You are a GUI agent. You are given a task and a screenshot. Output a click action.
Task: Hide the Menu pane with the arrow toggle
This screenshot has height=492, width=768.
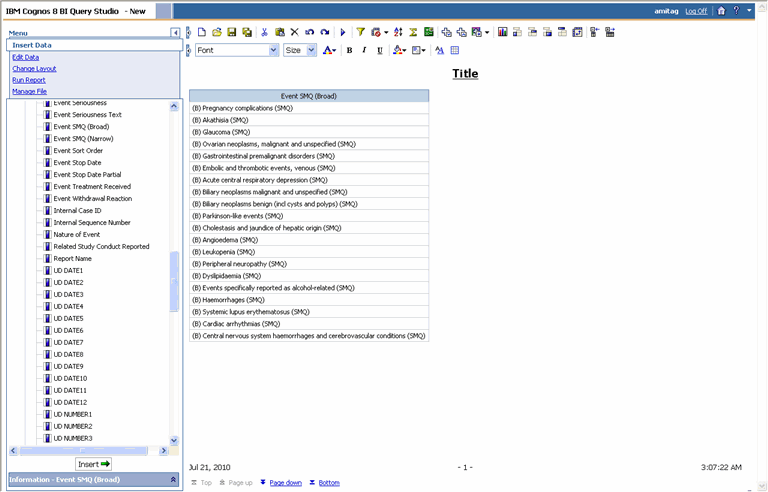tap(175, 32)
